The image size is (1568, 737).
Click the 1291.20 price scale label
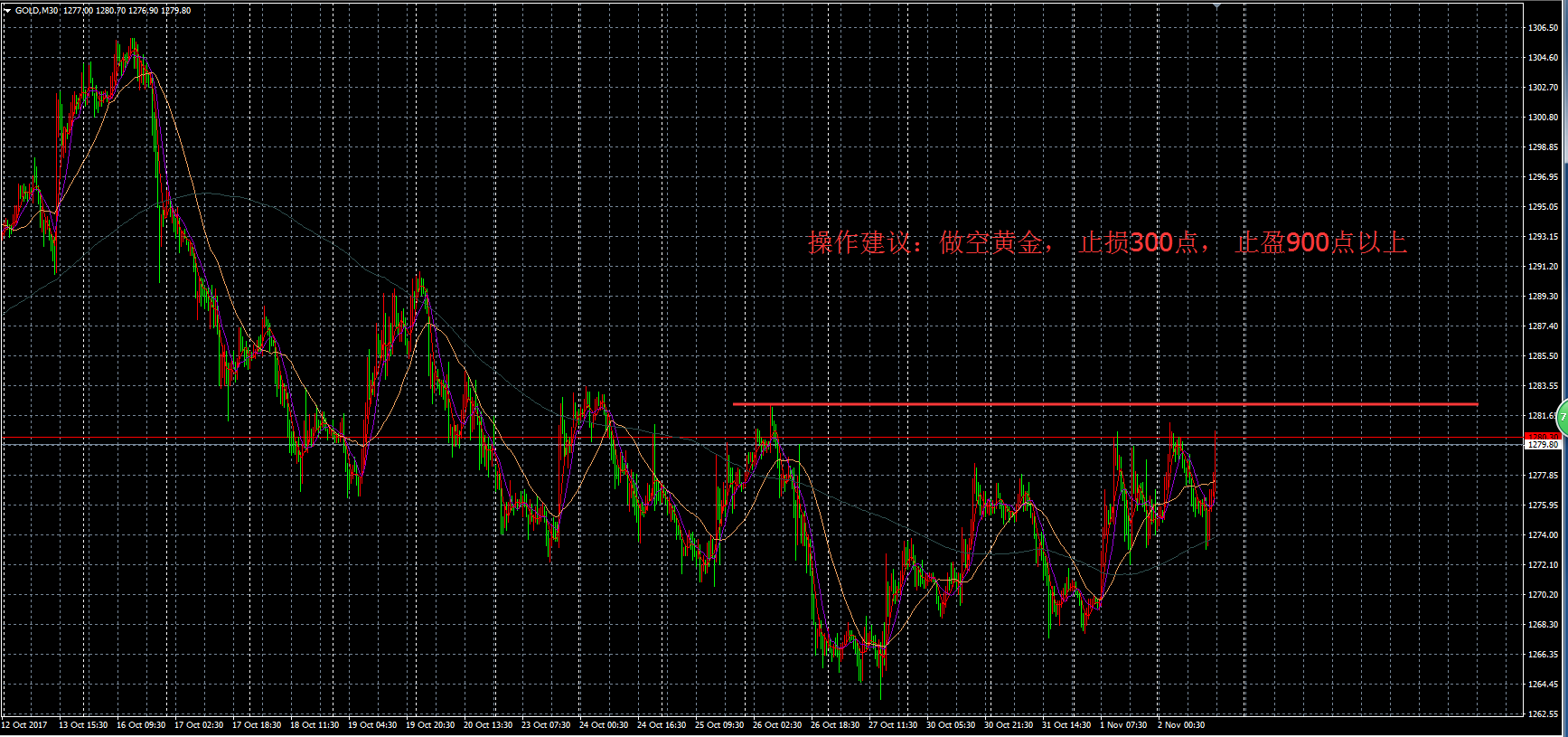click(x=1543, y=267)
